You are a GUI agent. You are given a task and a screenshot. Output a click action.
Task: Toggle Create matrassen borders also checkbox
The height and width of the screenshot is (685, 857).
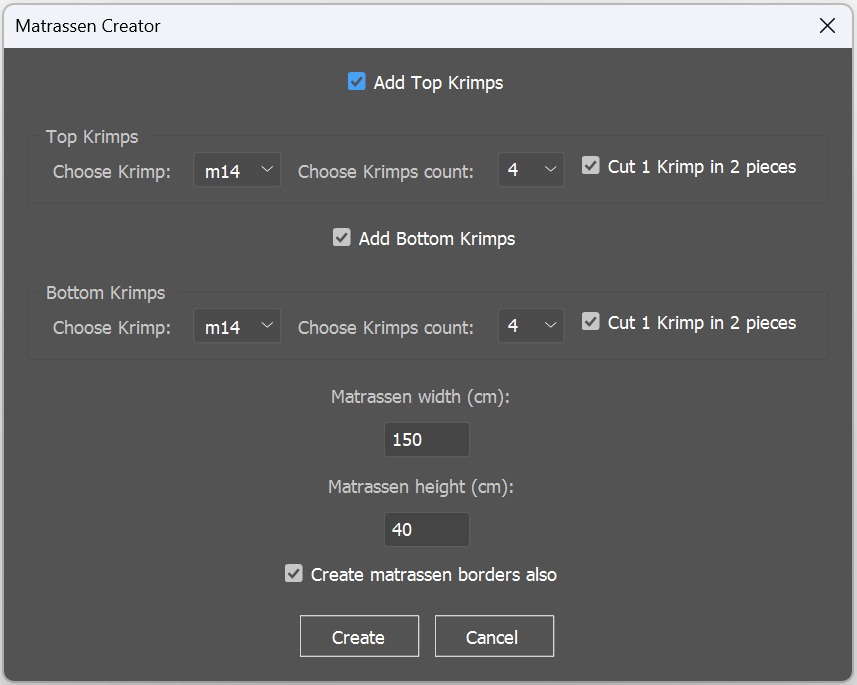click(x=294, y=574)
